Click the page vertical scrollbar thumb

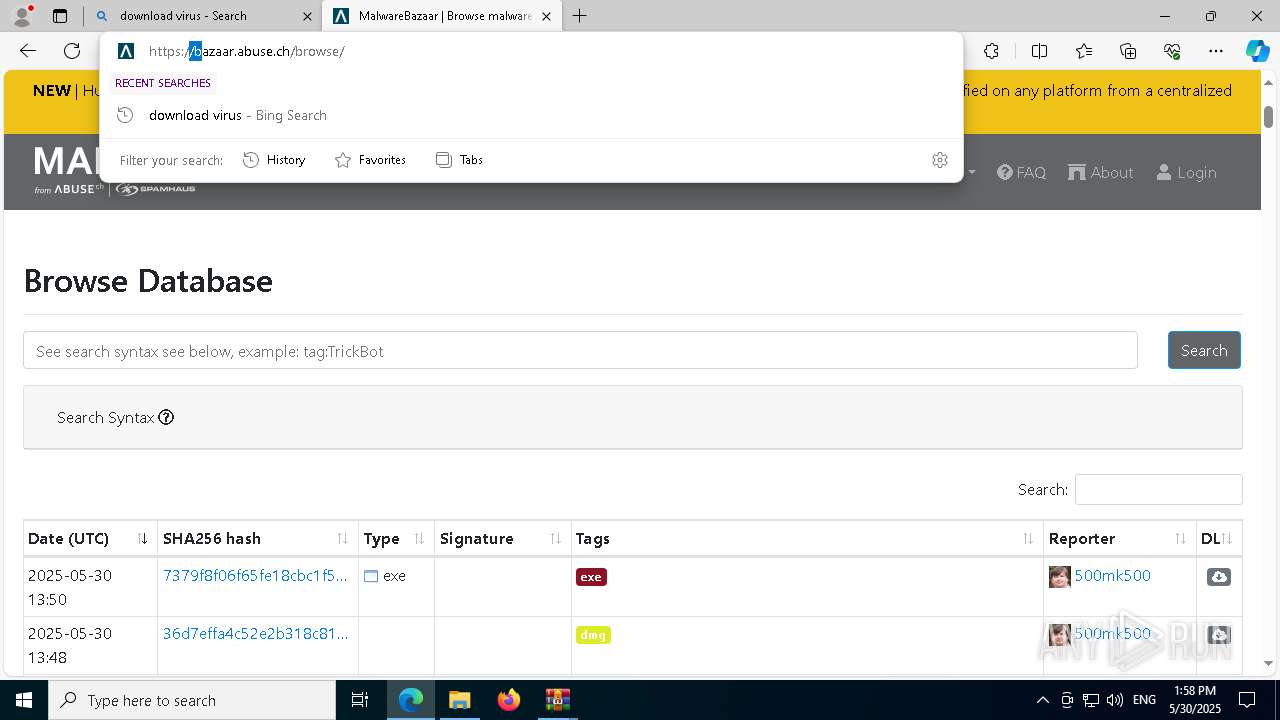point(1269,115)
